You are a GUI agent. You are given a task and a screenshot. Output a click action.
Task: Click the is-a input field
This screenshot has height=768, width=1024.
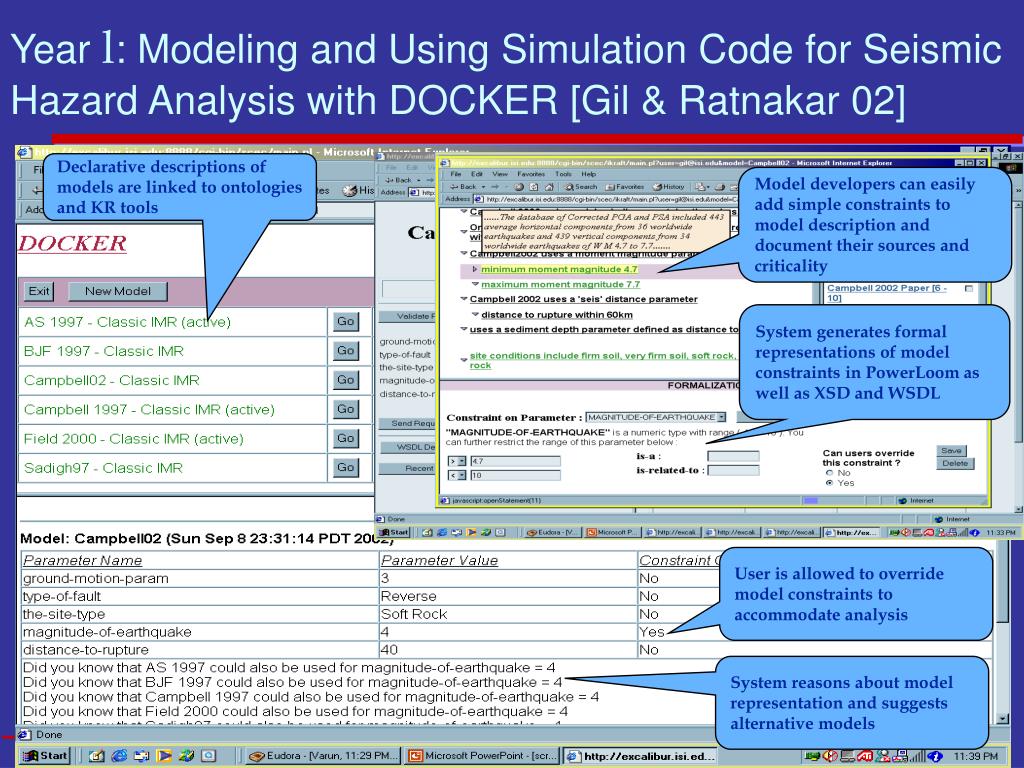(x=733, y=456)
